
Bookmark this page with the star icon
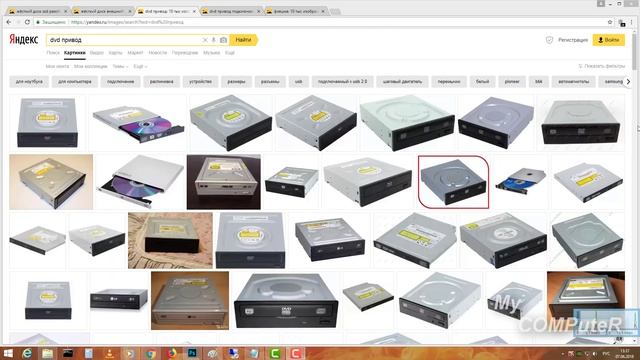point(610,22)
